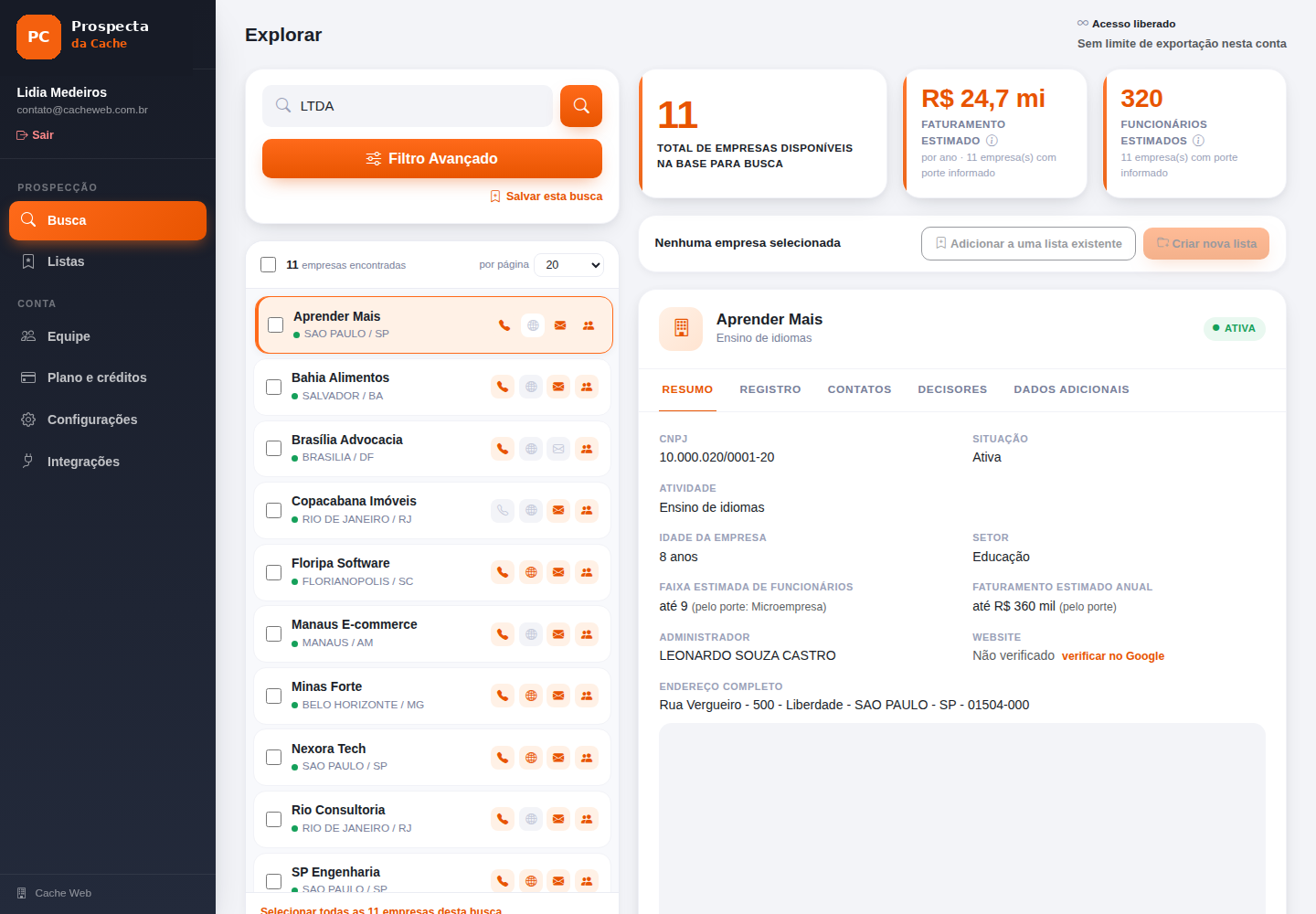Open the per-page results dropdown

click(569, 265)
